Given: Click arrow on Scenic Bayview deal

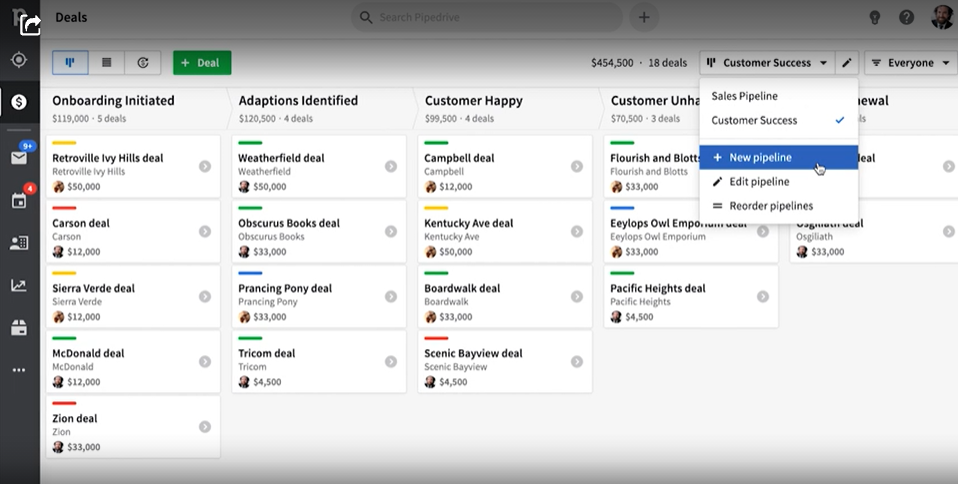Looking at the screenshot, I should tap(577, 362).
